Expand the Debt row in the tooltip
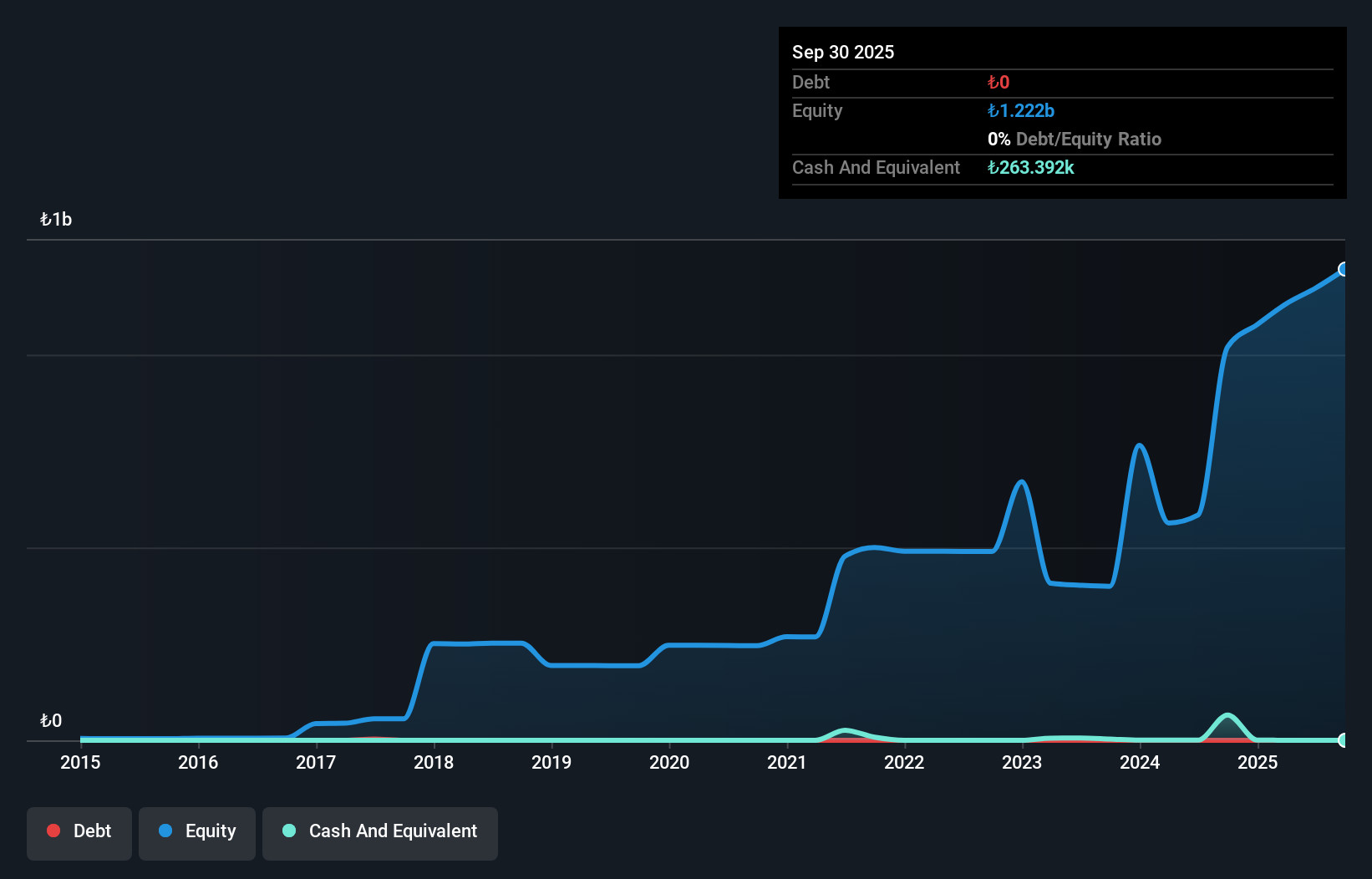The height and width of the screenshot is (879, 1372). click(x=810, y=82)
